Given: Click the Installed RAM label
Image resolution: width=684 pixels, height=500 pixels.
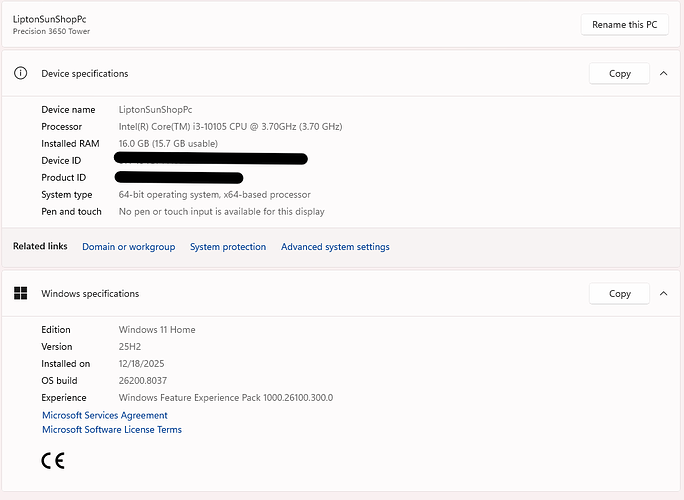Looking at the screenshot, I should [70, 144].
